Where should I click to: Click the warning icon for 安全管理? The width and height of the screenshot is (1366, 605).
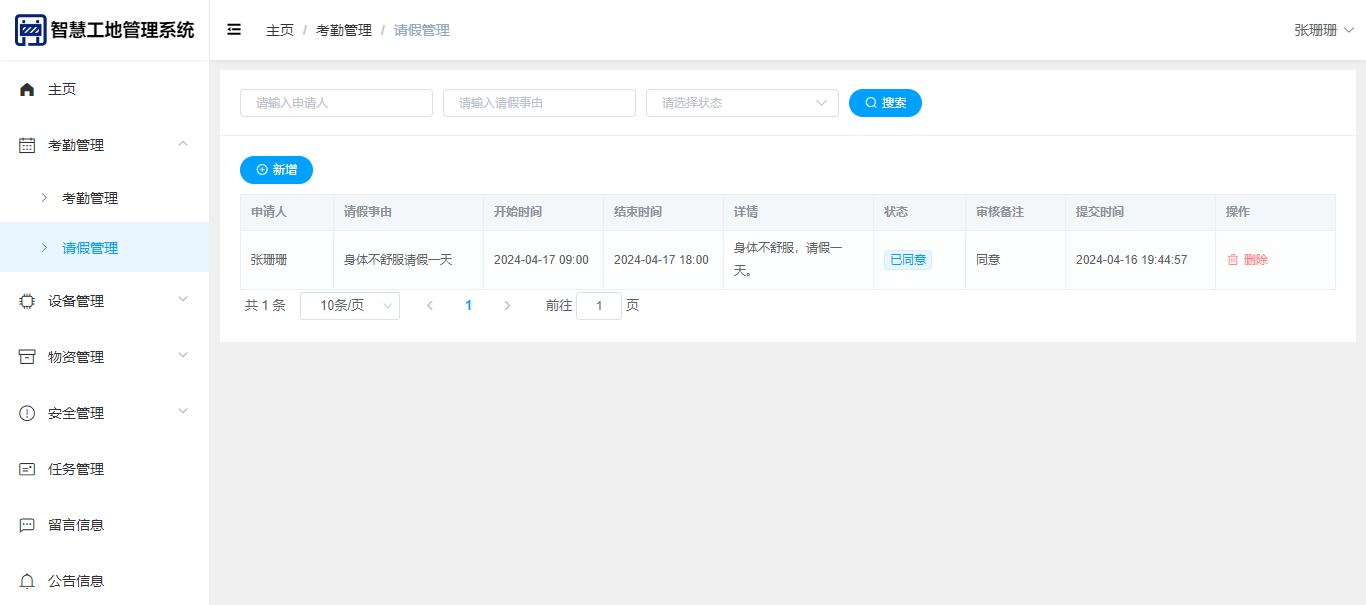click(x=27, y=414)
